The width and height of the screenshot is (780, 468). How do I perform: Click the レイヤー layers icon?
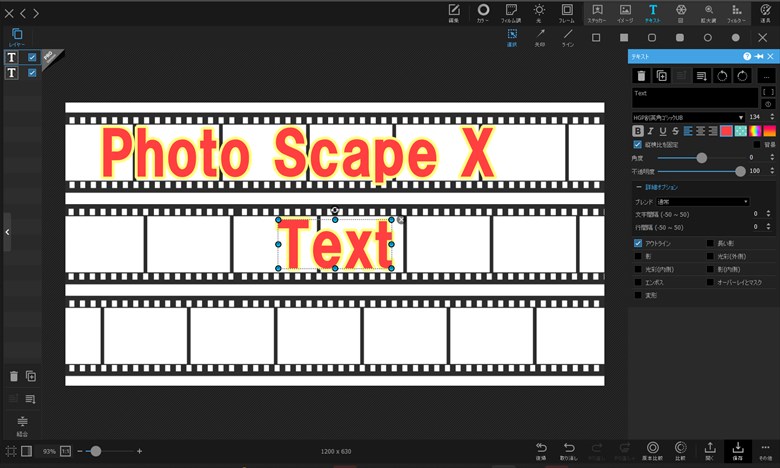[x=16, y=37]
